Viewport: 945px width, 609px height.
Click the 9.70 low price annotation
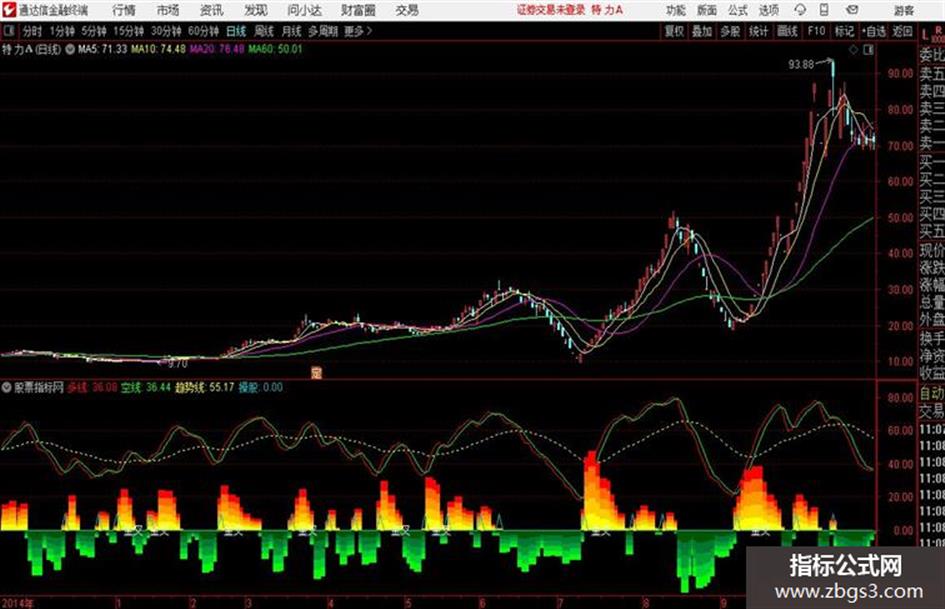point(178,364)
